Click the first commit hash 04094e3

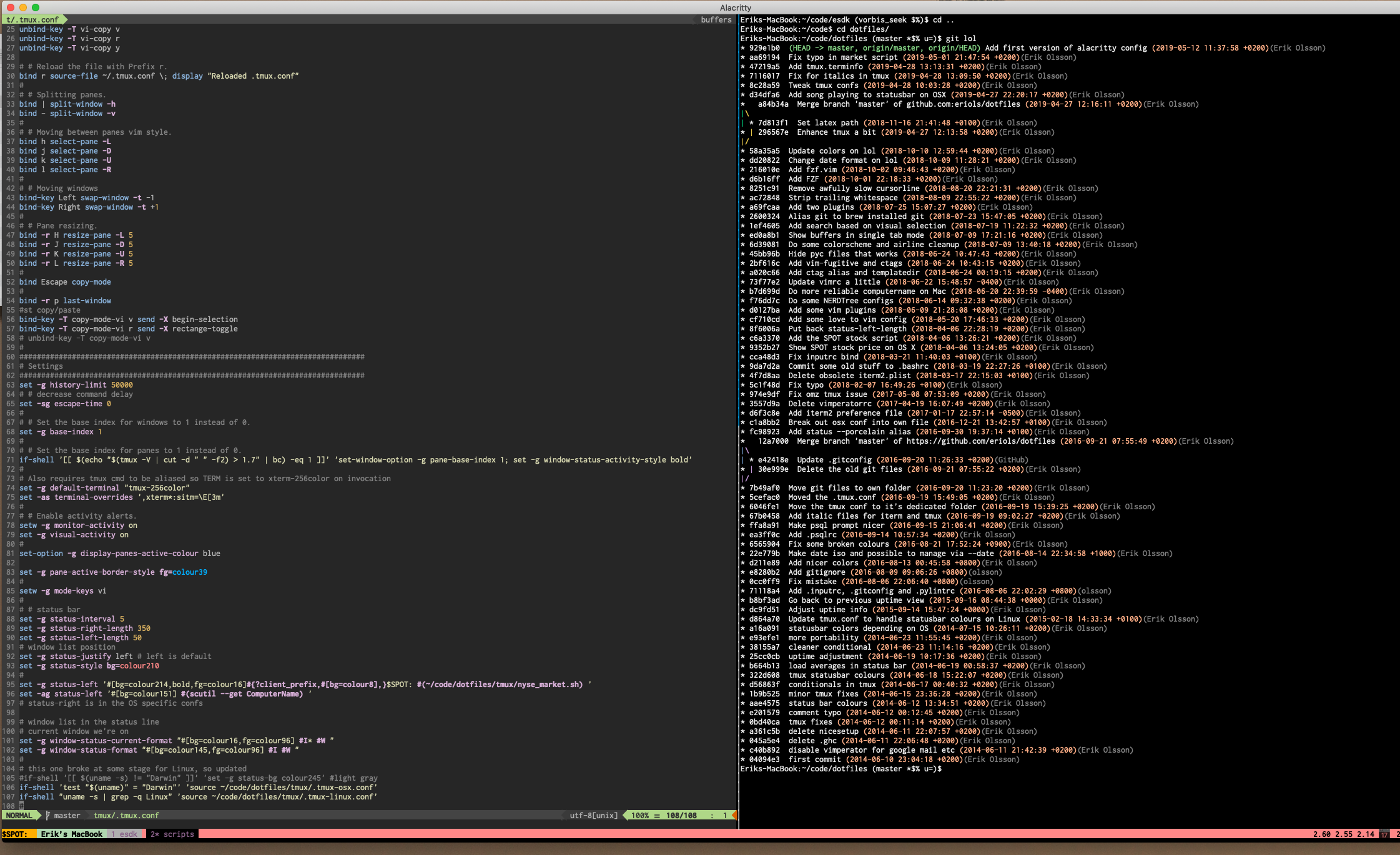pos(766,760)
